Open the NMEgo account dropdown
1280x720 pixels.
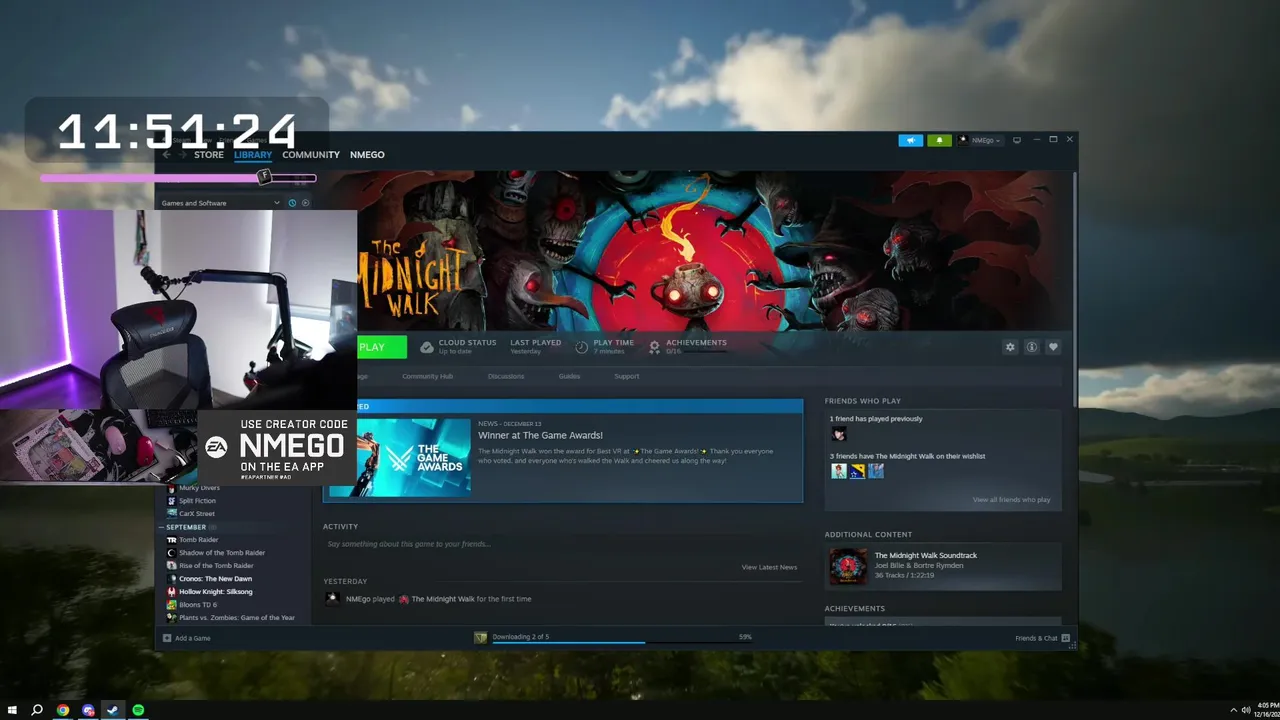pos(981,140)
